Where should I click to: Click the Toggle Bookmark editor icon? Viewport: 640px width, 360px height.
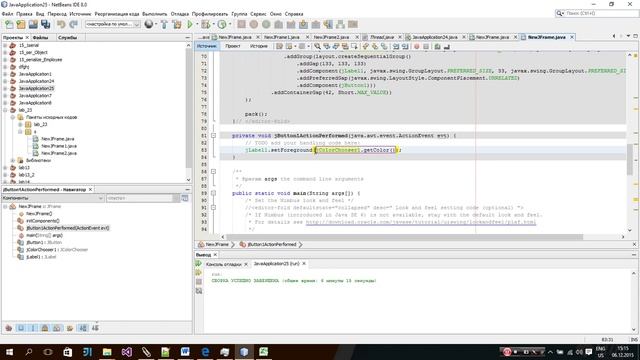point(384,47)
